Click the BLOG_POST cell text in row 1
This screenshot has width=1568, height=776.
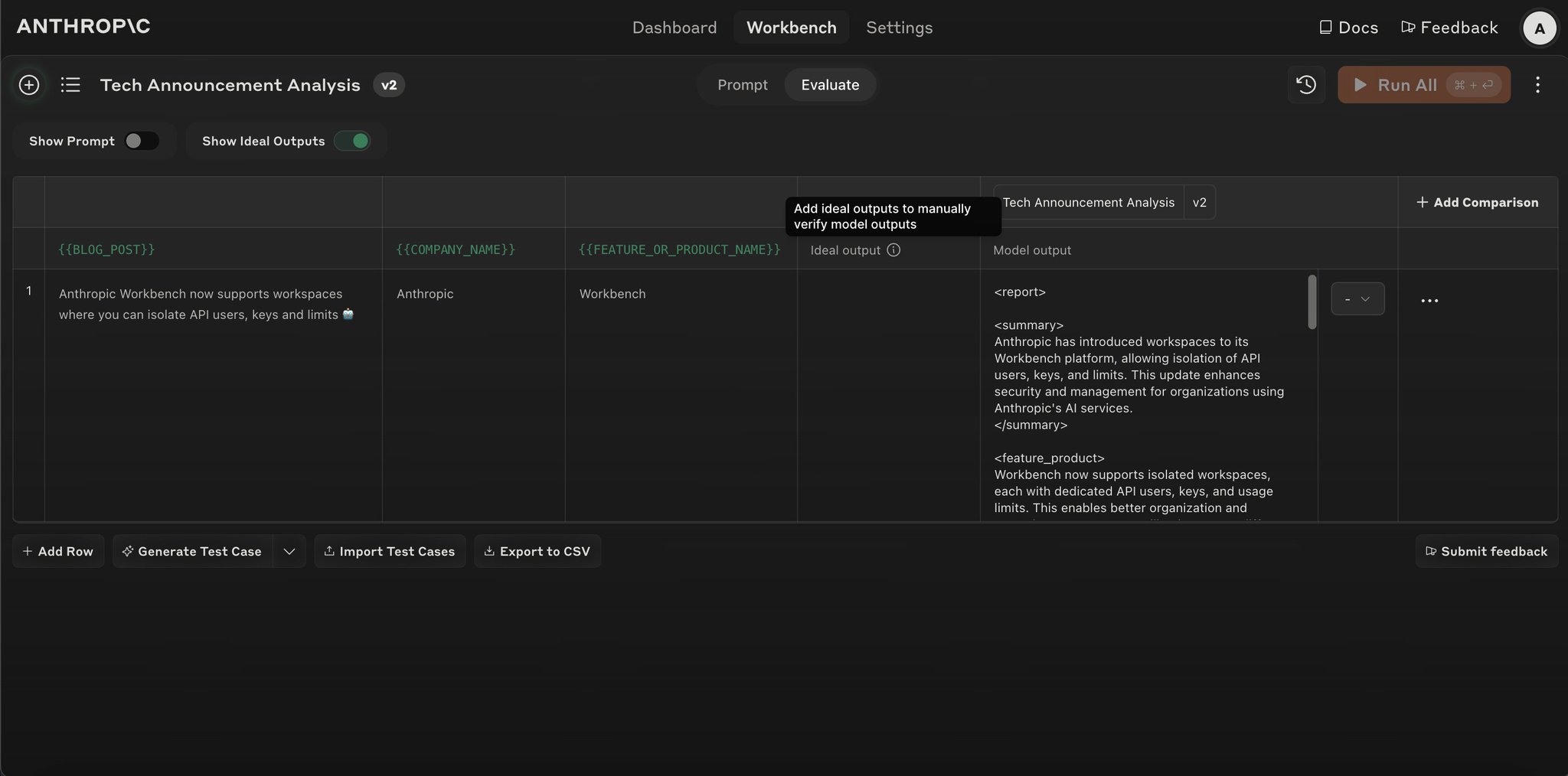tap(206, 304)
